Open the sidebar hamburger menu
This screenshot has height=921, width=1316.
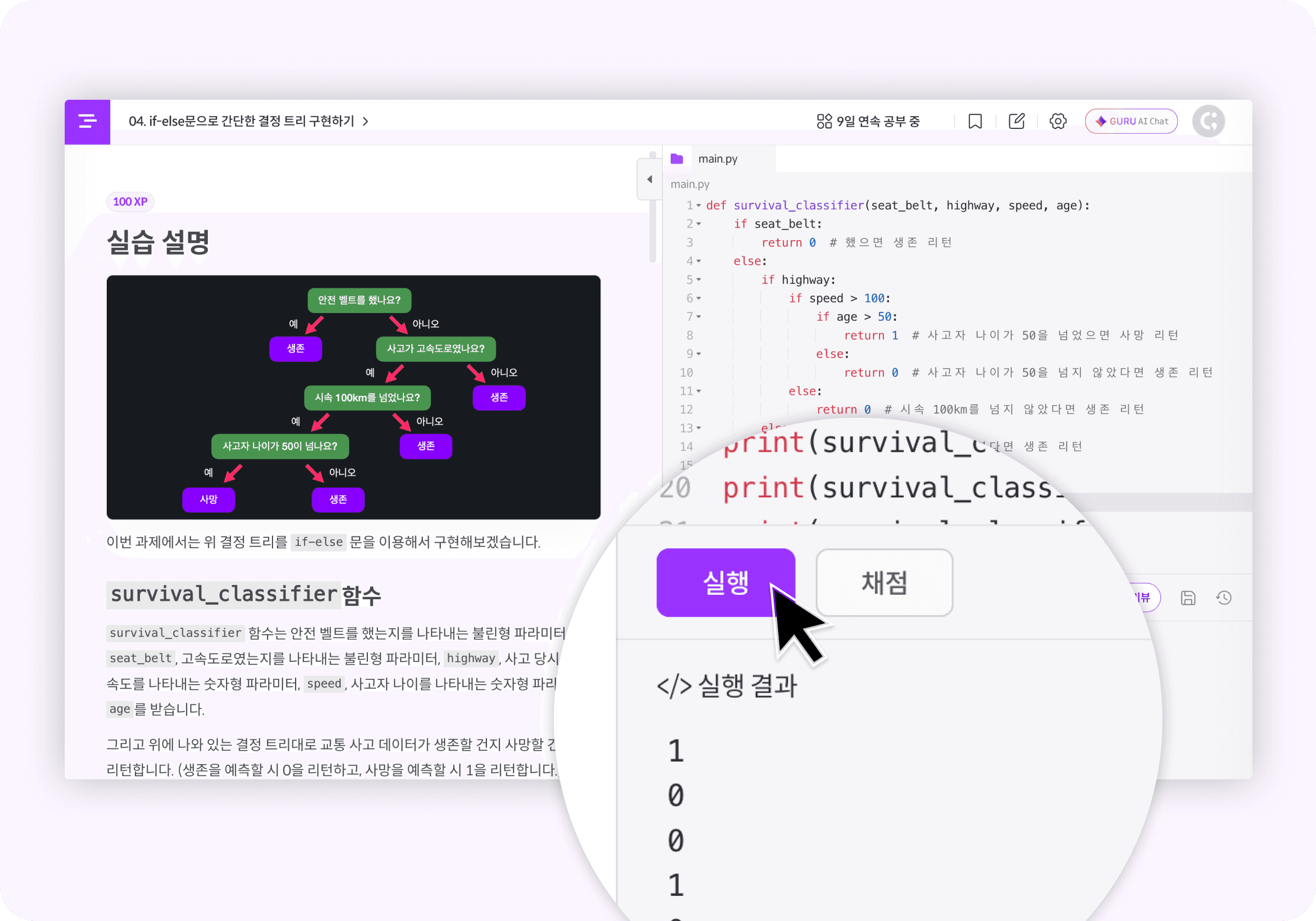pos(87,122)
